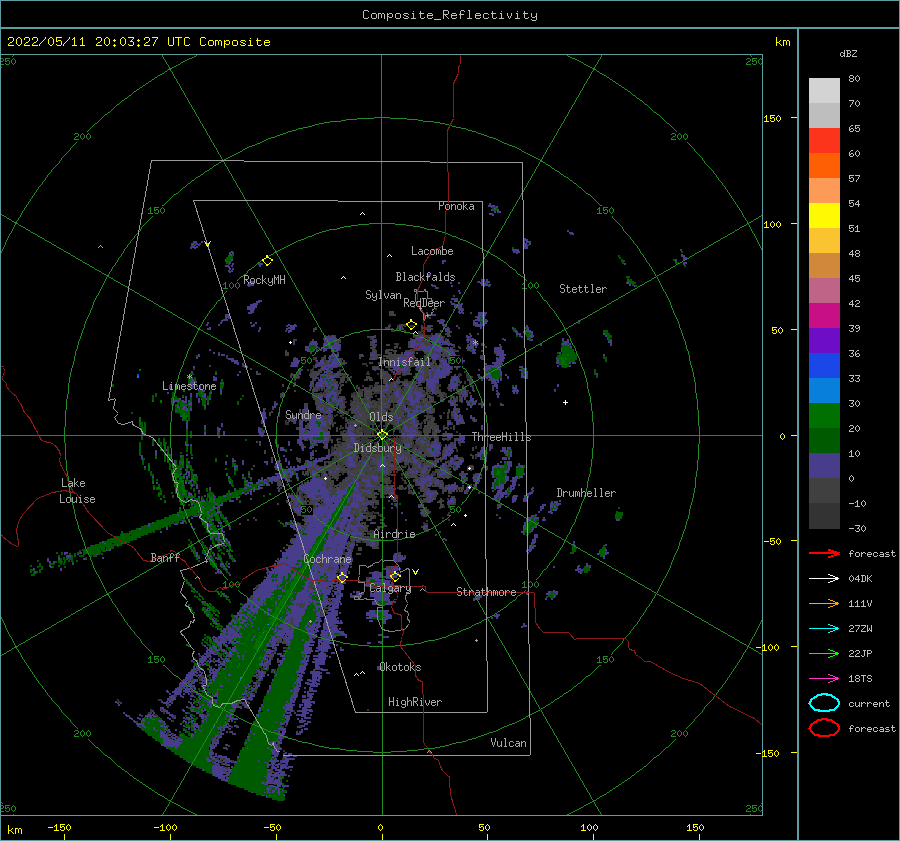Click the Olds city label
The height and width of the screenshot is (841, 900).
381,417
